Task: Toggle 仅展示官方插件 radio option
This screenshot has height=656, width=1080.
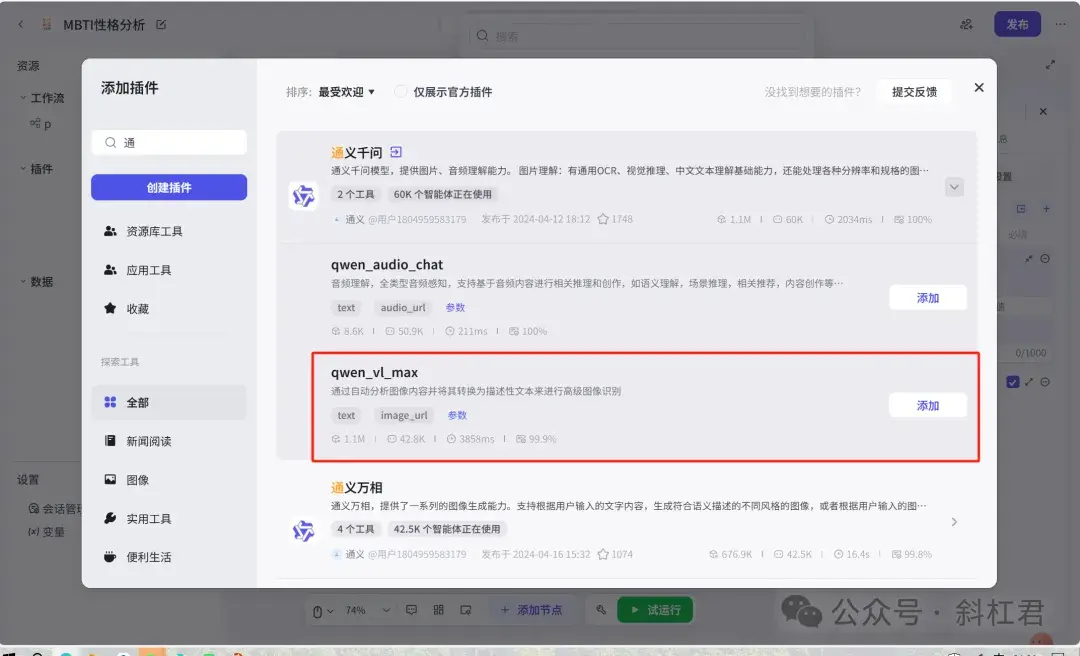Action: click(400, 92)
